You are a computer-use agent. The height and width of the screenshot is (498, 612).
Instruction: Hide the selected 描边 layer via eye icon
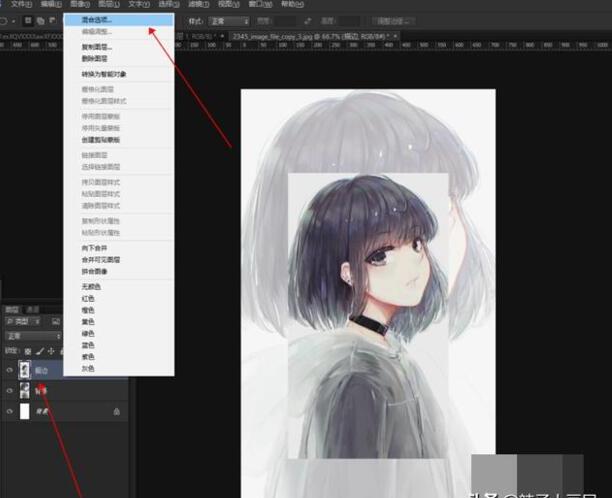tap(9, 370)
